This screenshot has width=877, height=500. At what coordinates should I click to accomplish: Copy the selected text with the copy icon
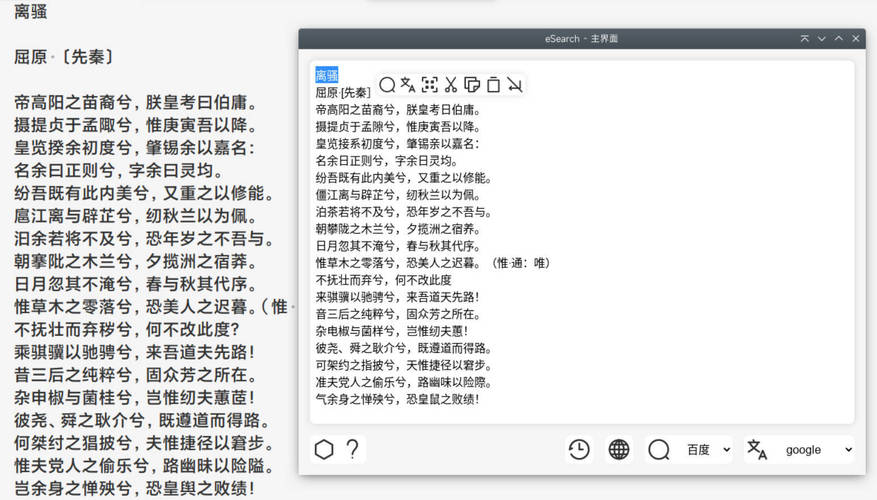pos(472,85)
